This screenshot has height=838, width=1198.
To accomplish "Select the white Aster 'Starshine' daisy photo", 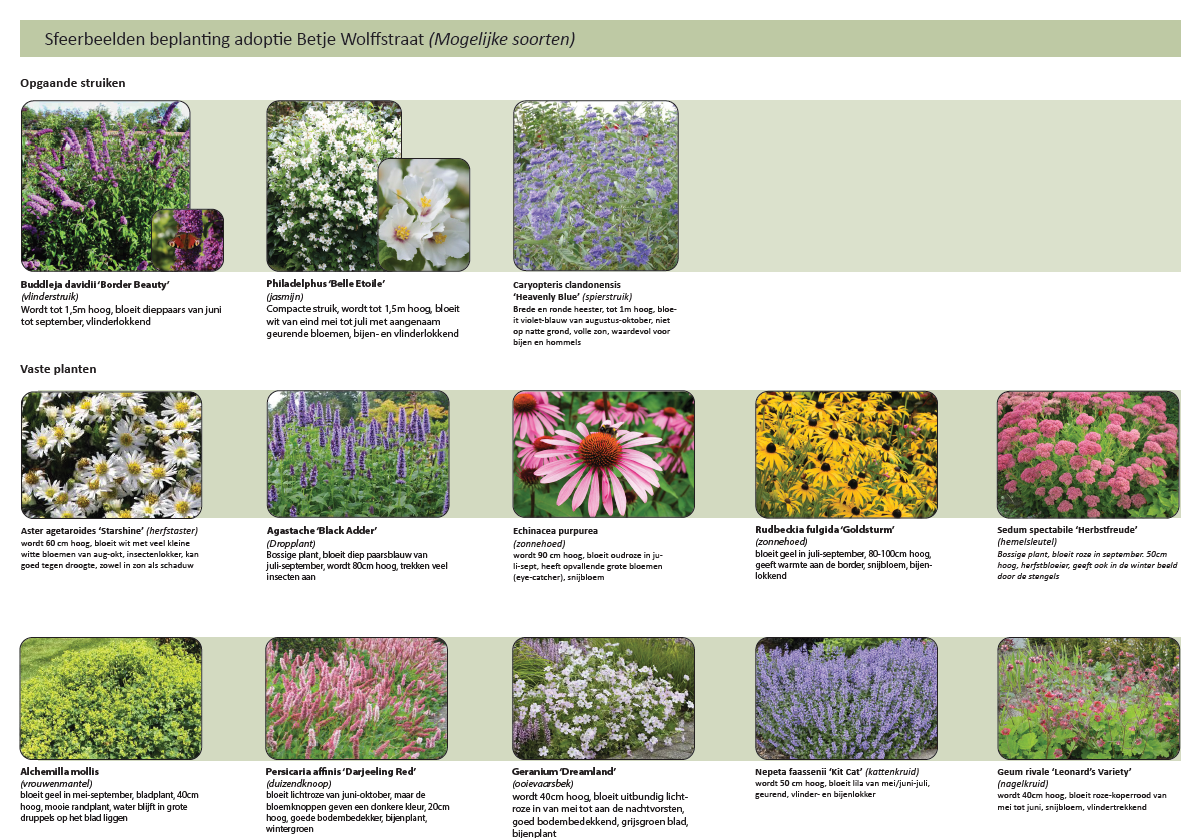I will 111,454.
